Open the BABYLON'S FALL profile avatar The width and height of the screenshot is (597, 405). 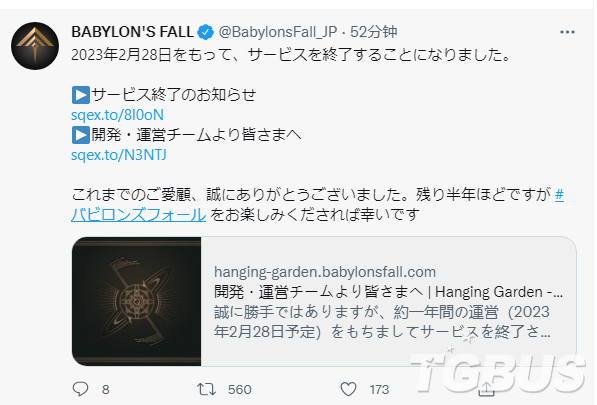click(35, 46)
